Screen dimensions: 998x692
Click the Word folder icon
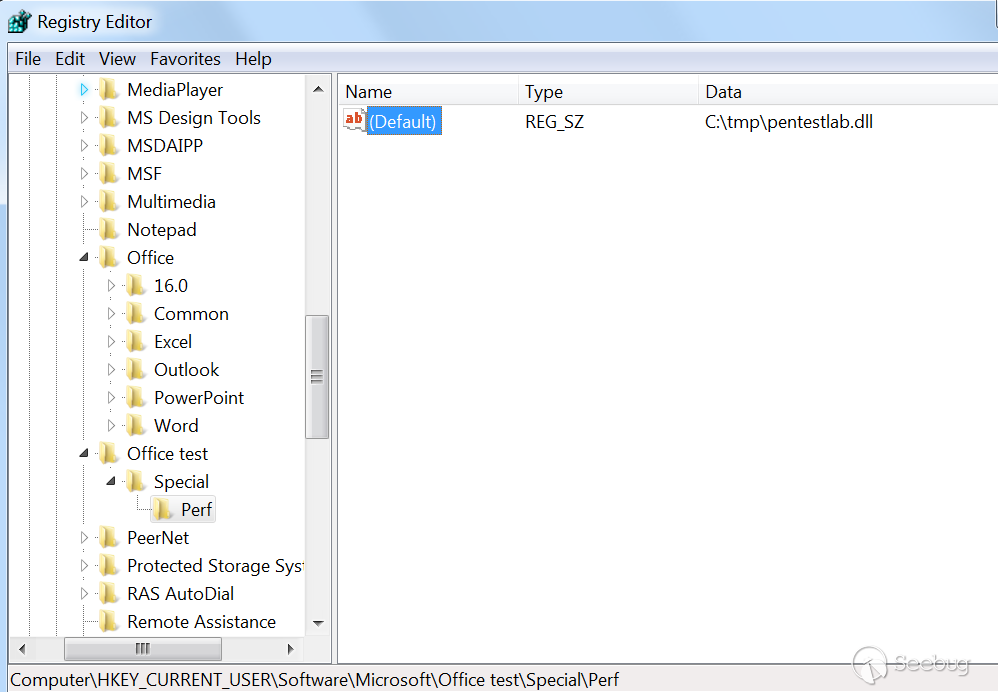[136, 426]
